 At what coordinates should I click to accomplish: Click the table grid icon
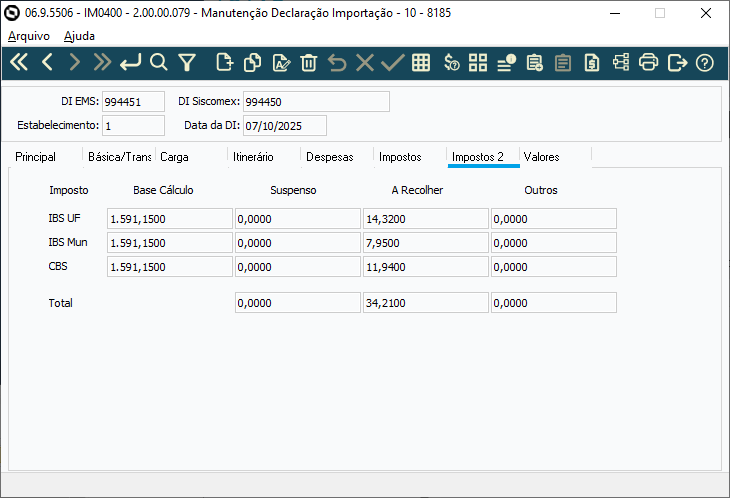421,62
